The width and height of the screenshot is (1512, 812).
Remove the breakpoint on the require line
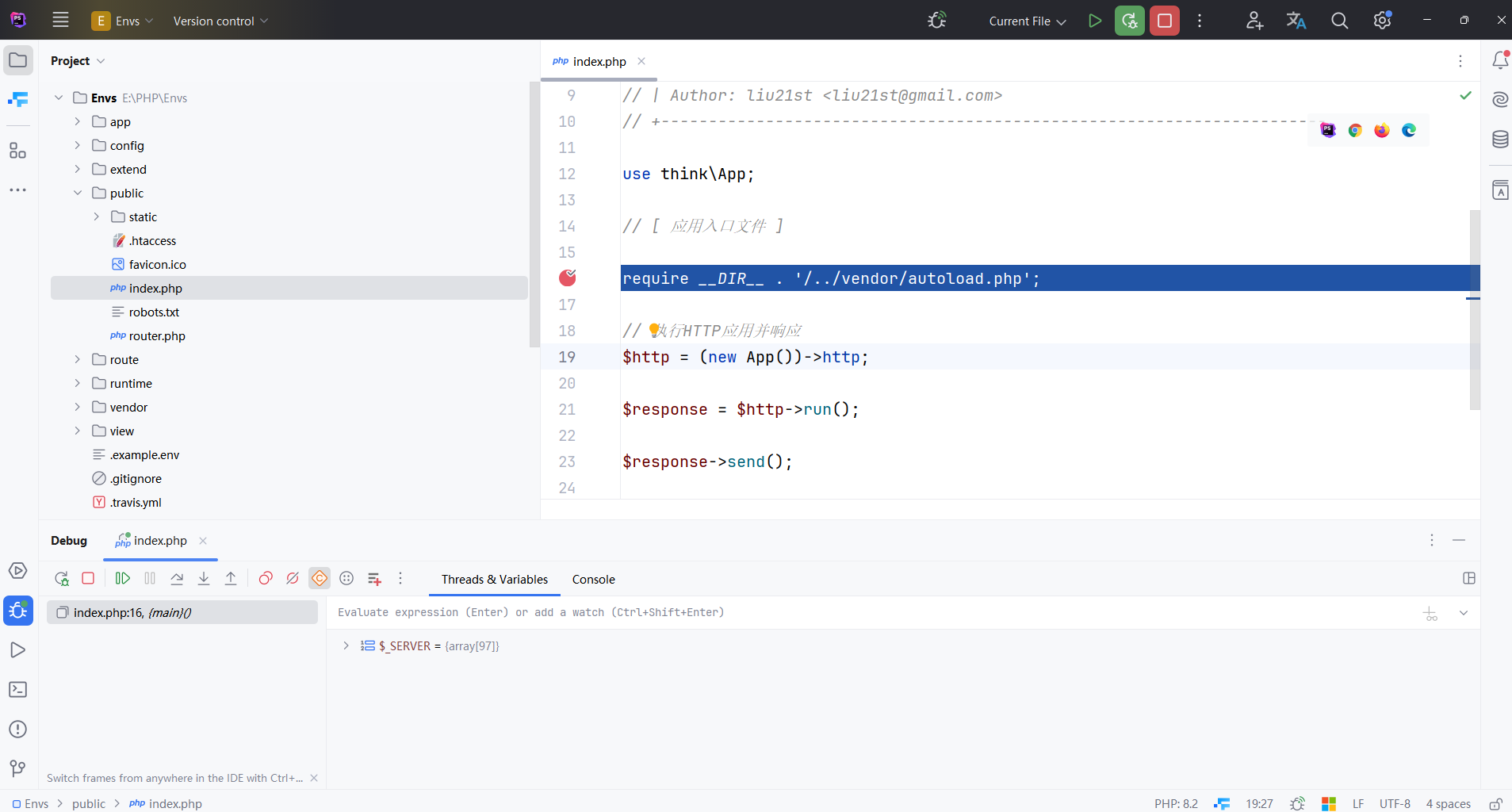(568, 278)
